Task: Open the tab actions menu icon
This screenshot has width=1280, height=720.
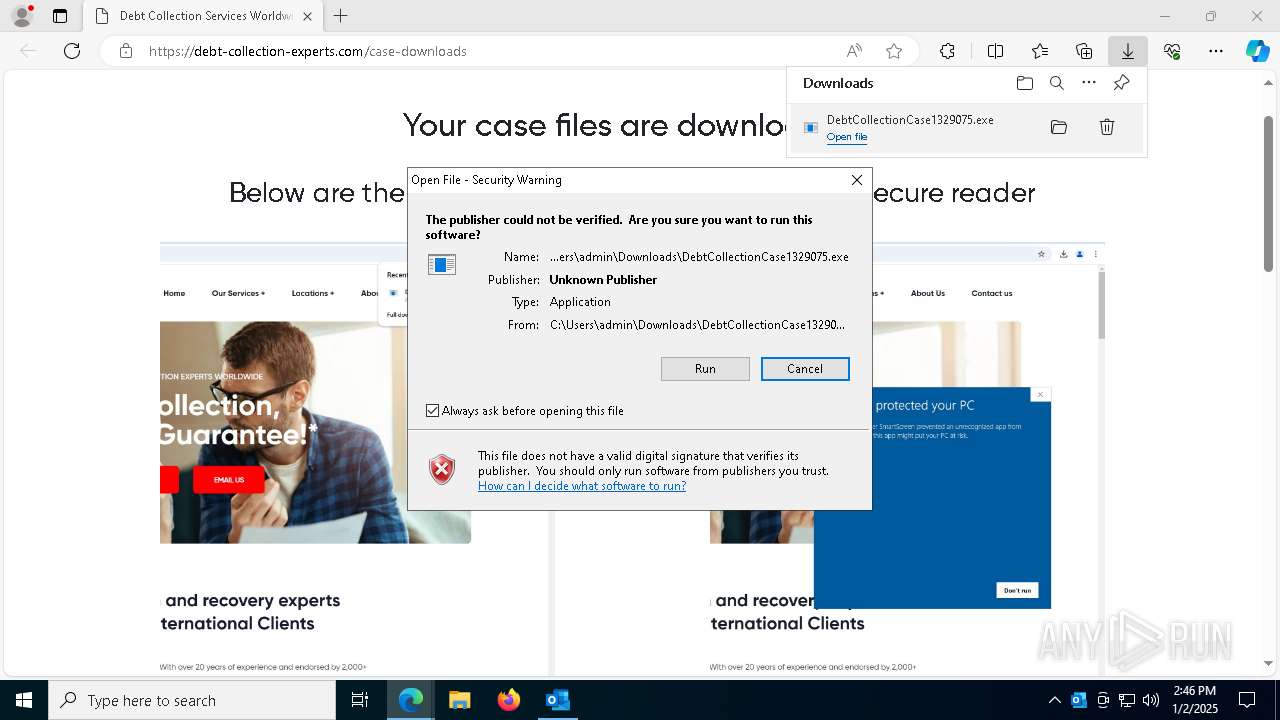Action: pyautogui.click(x=60, y=16)
